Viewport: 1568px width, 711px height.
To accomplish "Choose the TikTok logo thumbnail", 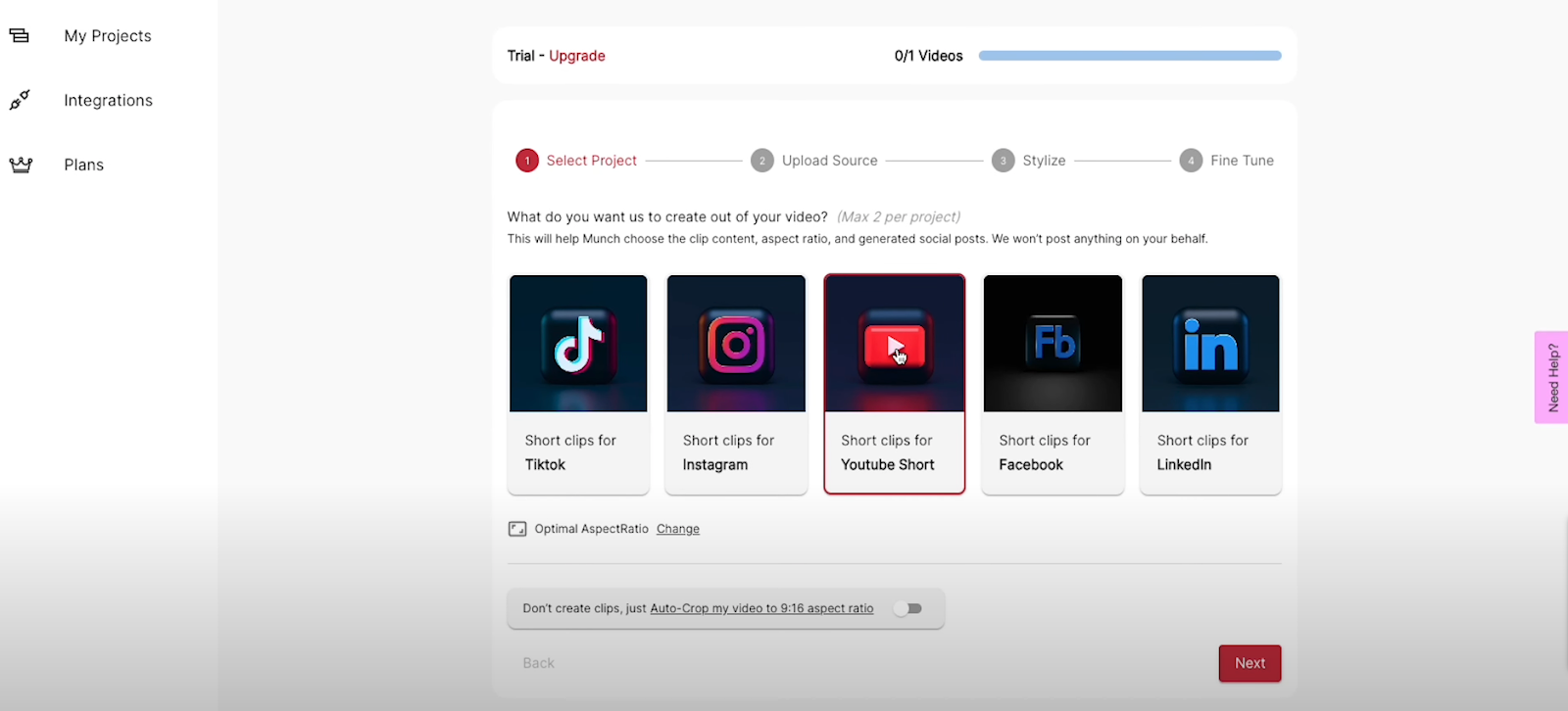I will pyautogui.click(x=578, y=344).
